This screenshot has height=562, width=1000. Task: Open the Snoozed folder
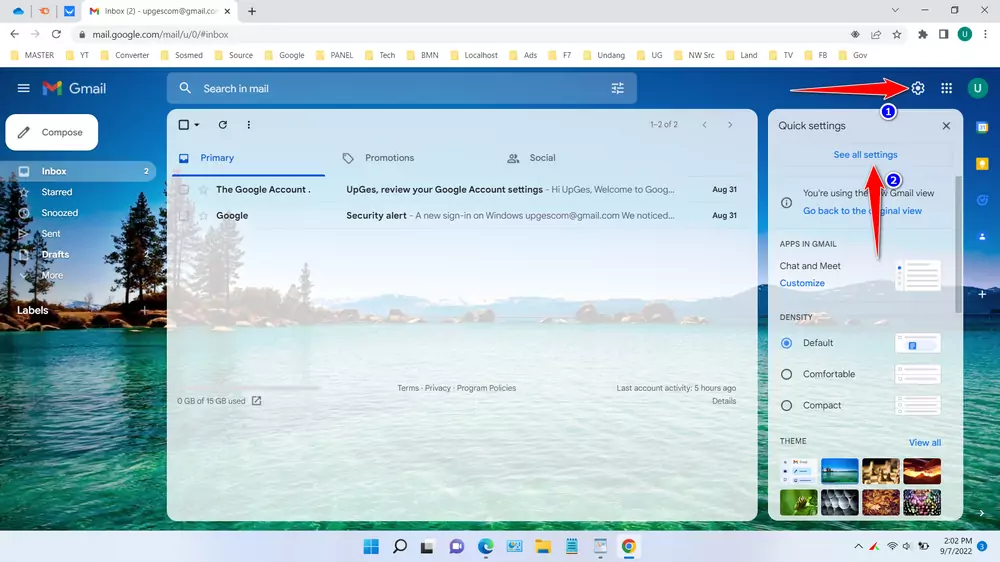[59, 213]
